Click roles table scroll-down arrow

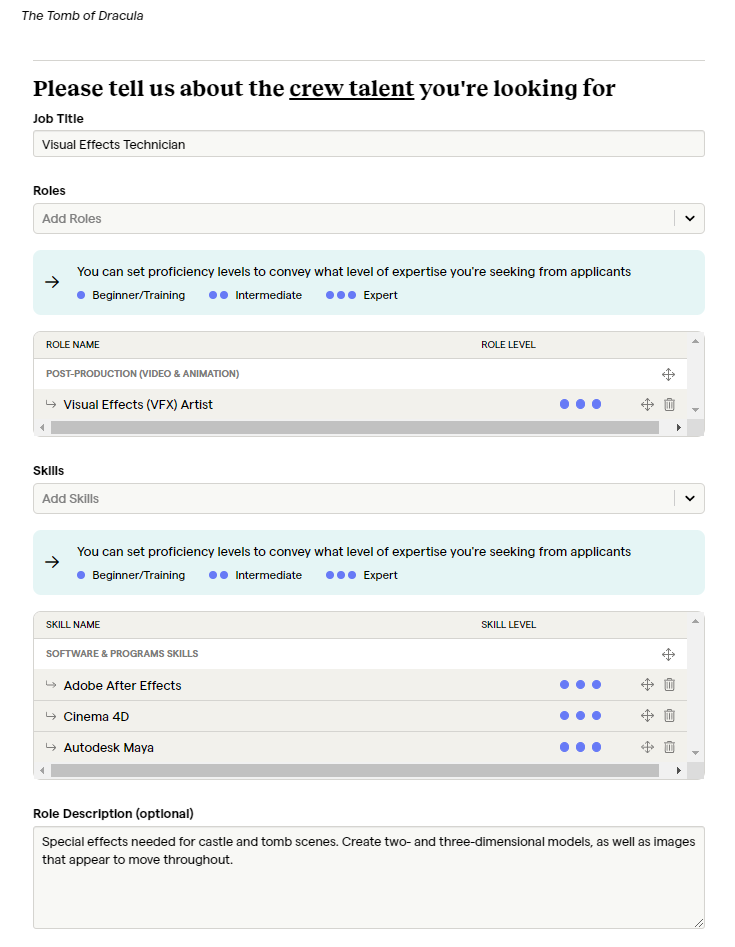695,410
